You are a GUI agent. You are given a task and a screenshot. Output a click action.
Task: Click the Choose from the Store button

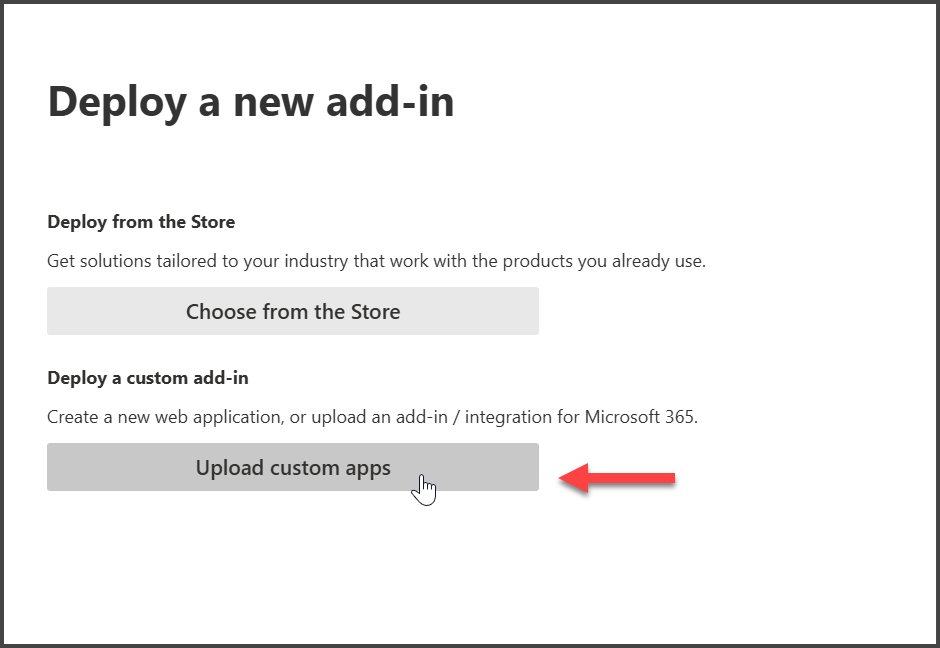(293, 311)
